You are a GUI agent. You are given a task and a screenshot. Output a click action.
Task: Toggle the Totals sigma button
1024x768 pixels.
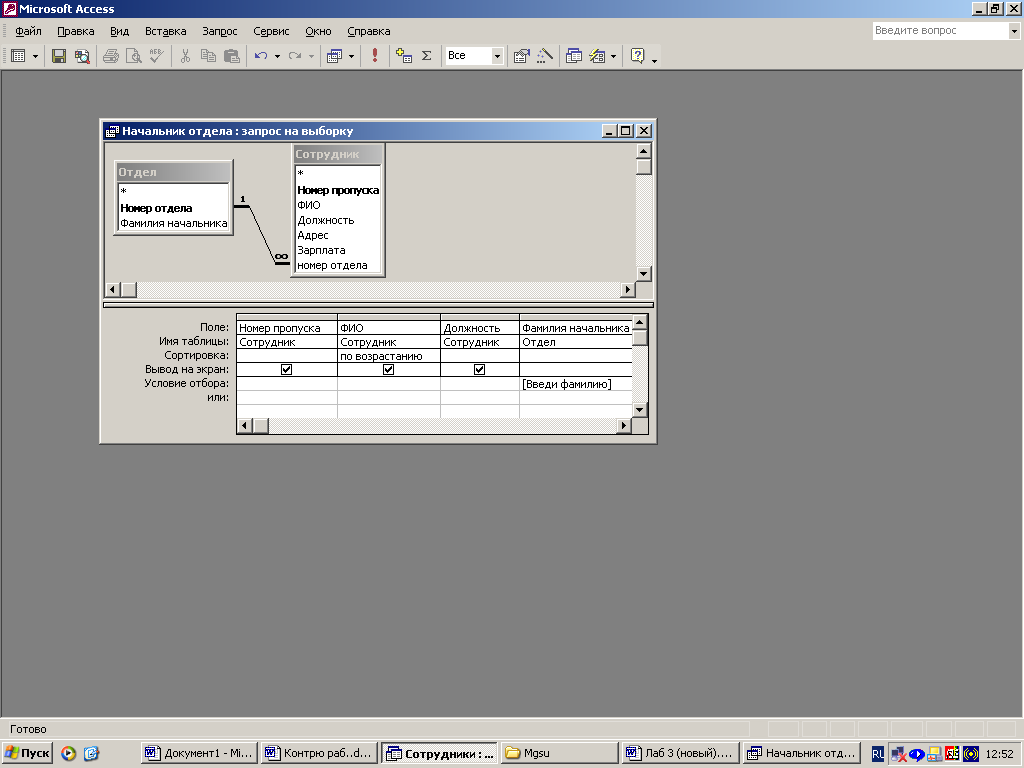(426, 56)
